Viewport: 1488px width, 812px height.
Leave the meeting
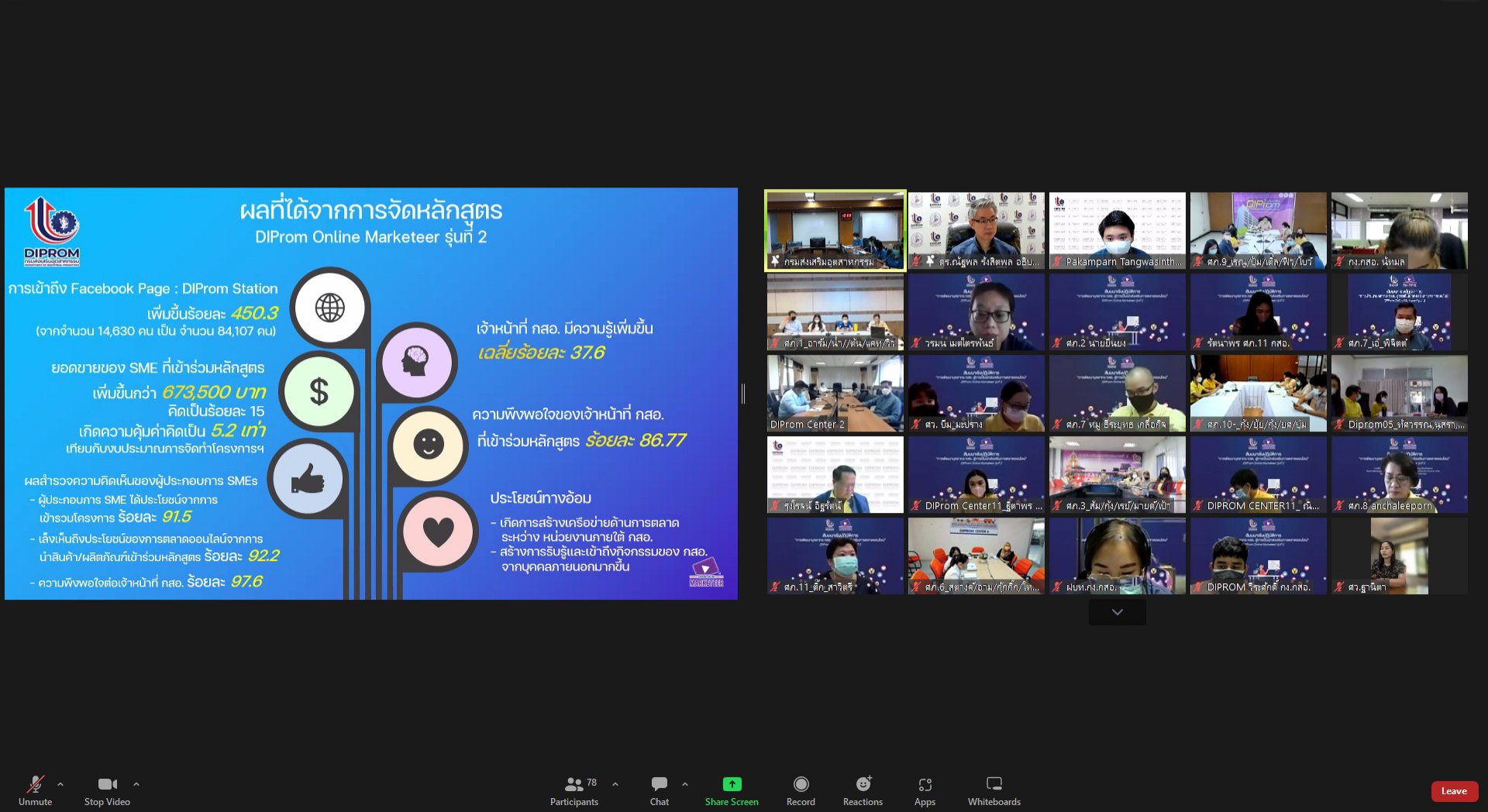tap(1454, 791)
